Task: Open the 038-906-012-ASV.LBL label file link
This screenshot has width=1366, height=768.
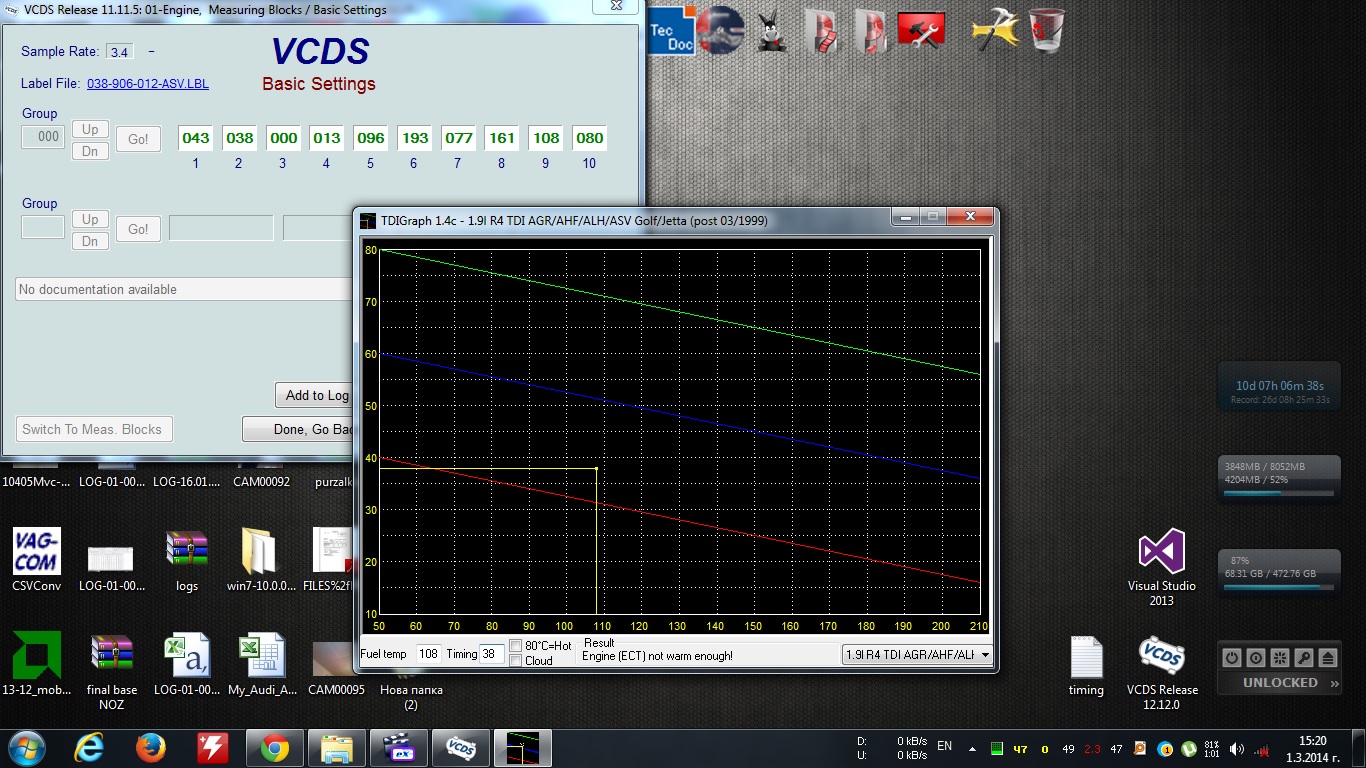Action: pyautogui.click(x=148, y=84)
